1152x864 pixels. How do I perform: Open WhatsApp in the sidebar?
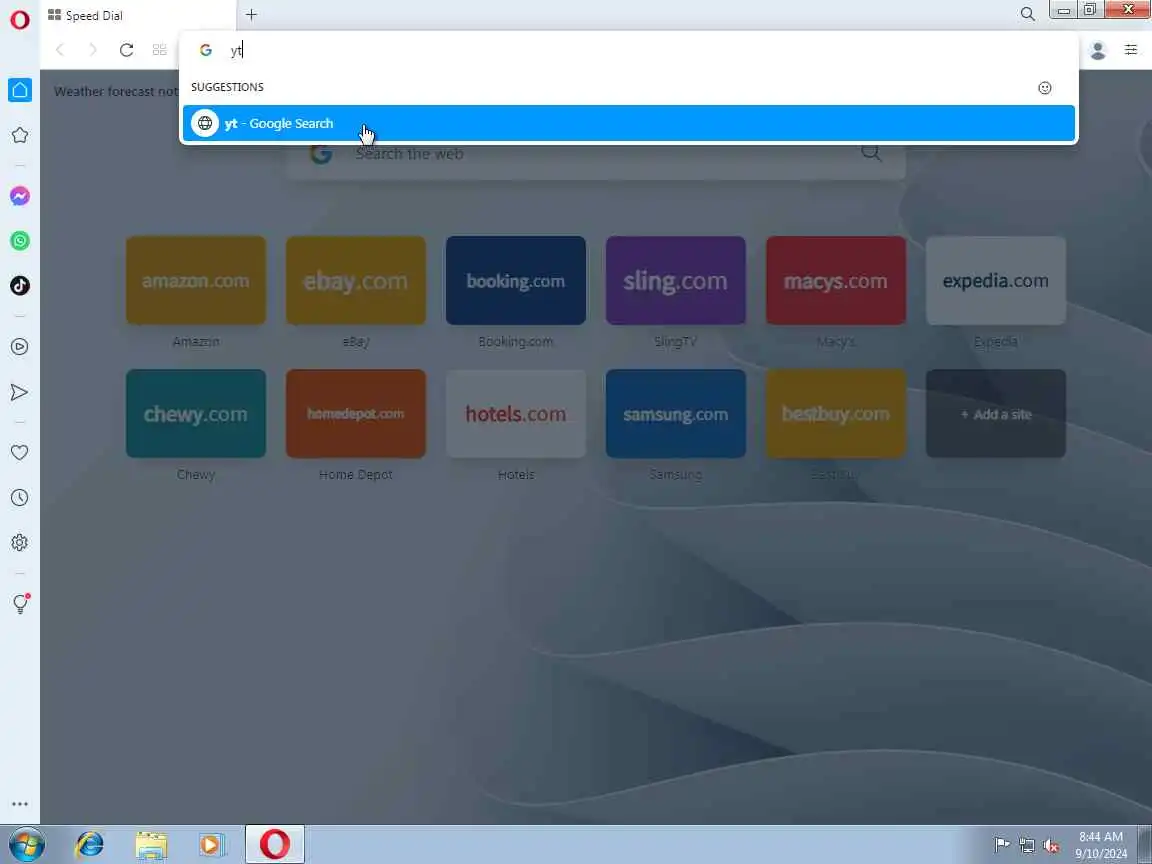pos(20,241)
